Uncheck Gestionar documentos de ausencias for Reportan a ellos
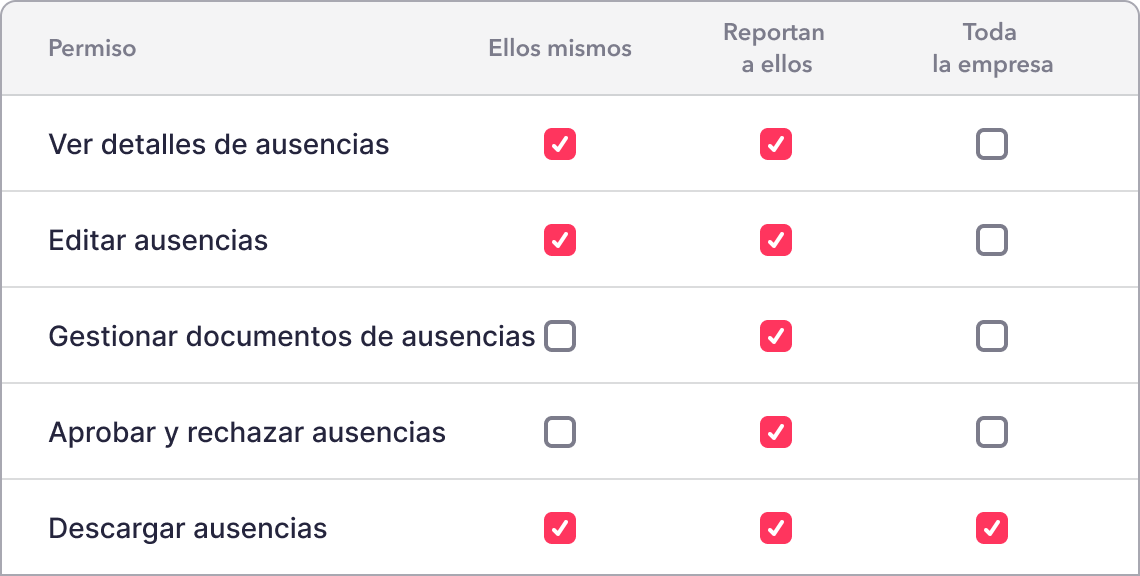 pyautogui.click(x=776, y=336)
